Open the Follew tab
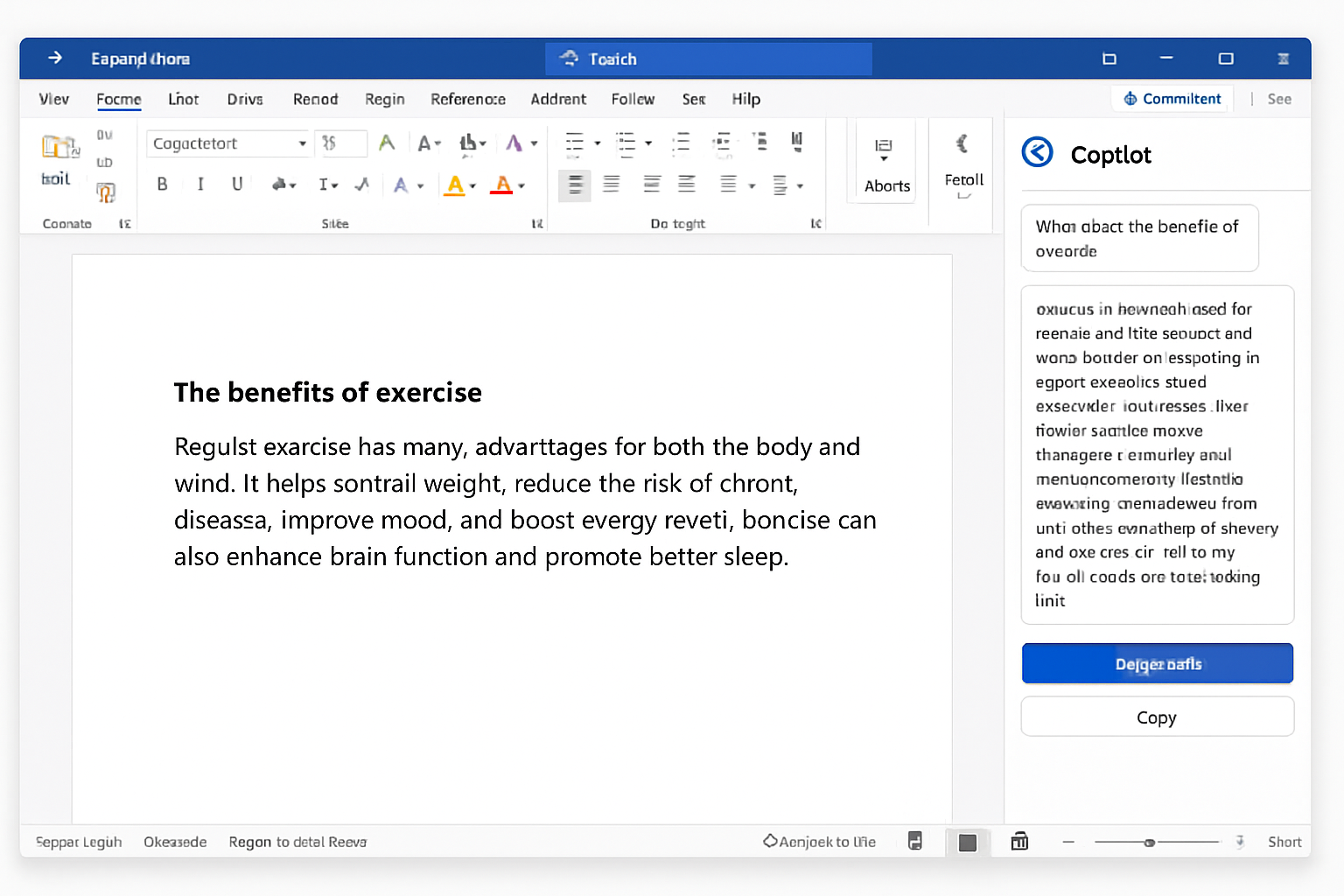This screenshot has height=896, width=1344. point(633,99)
